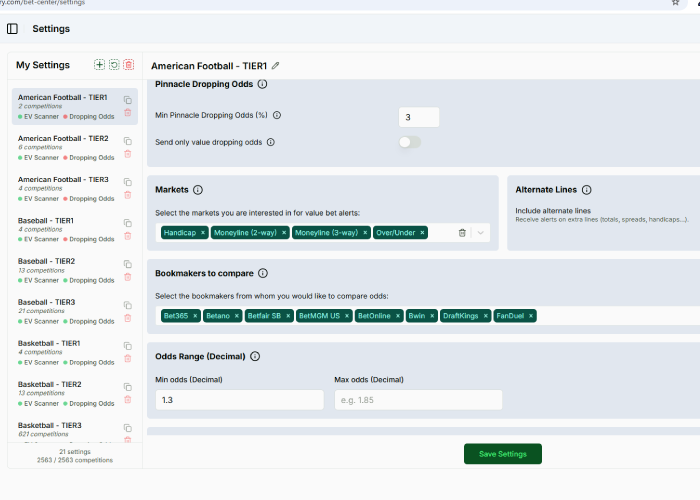Duplicate American Football - TIER3 setting
The image size is (700, 500).
(128, 182)
